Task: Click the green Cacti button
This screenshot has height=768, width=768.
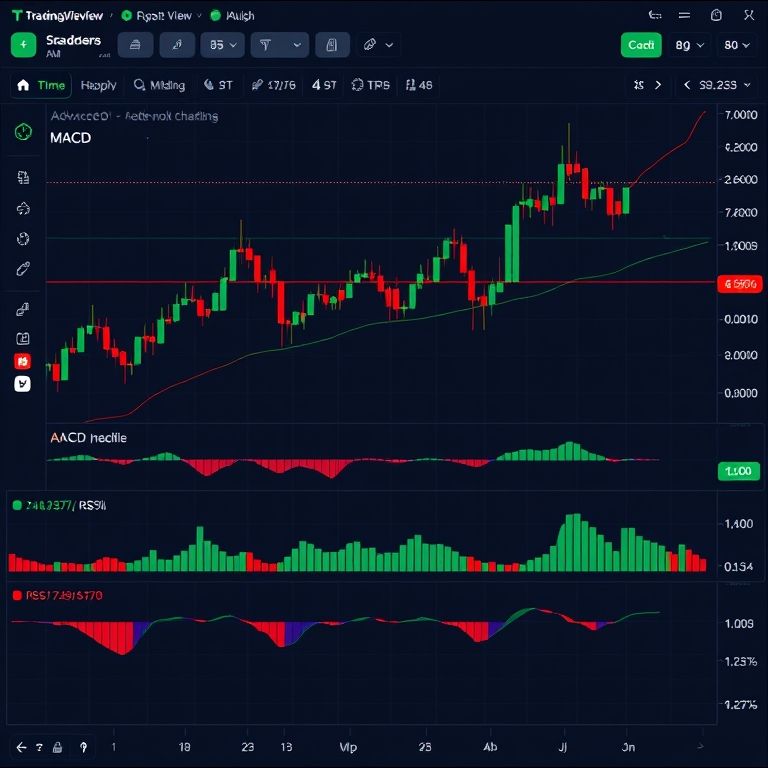Action: (640, 45)
